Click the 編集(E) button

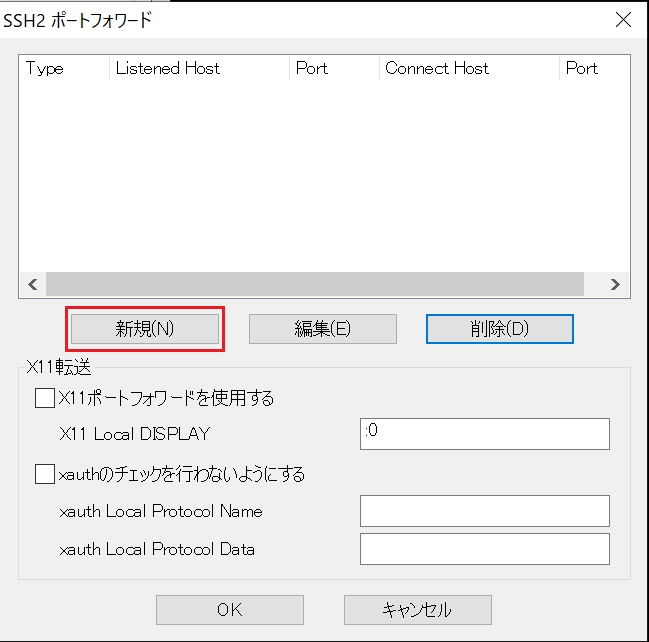click(x=322, y=329)
